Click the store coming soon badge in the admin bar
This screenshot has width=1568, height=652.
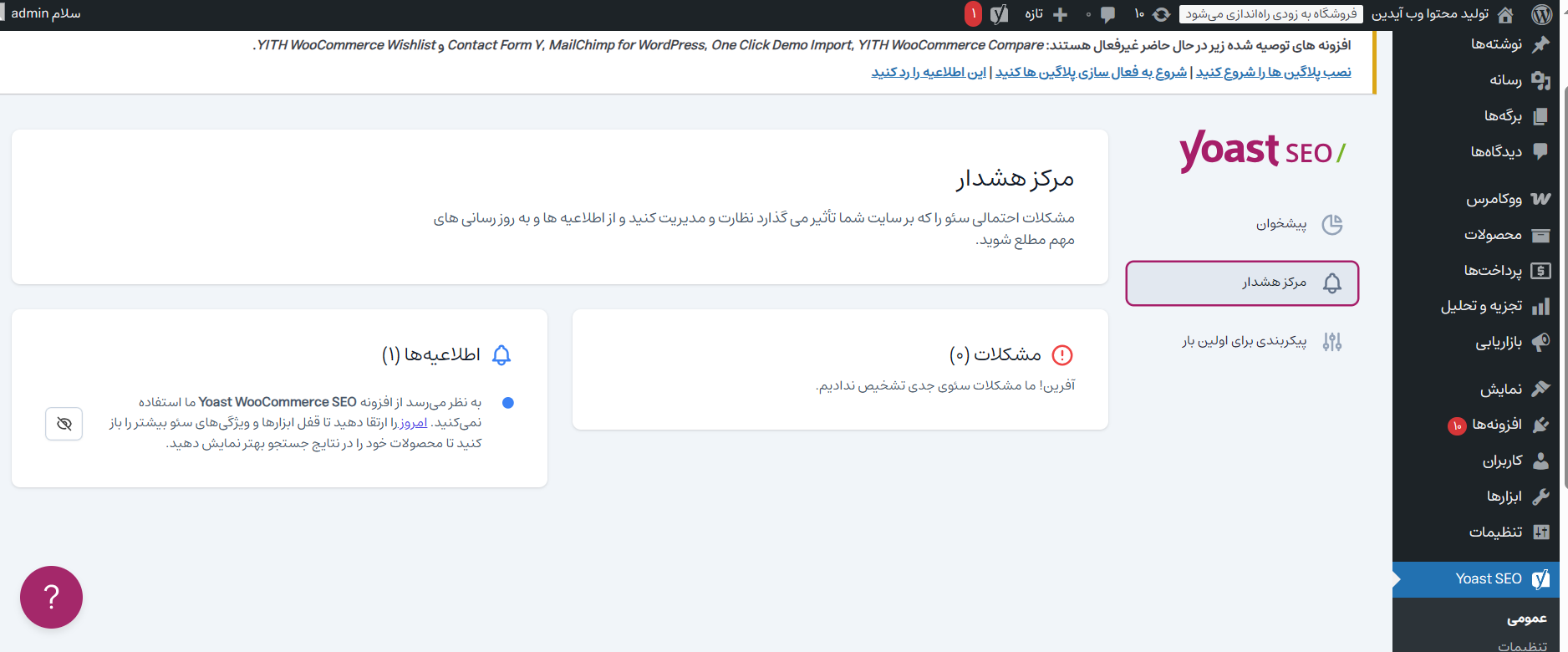click(x=1270, y=14)
